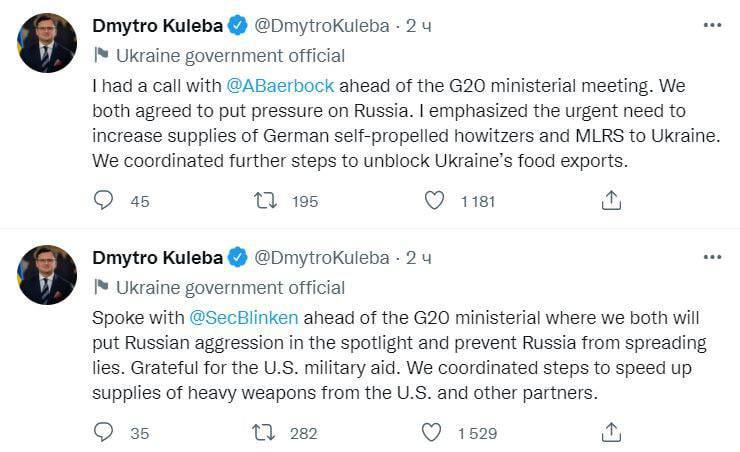This screenshot has height=452, width=740.
Task: Open more options menu on second tweet
Action: click(x=711, y=257)
